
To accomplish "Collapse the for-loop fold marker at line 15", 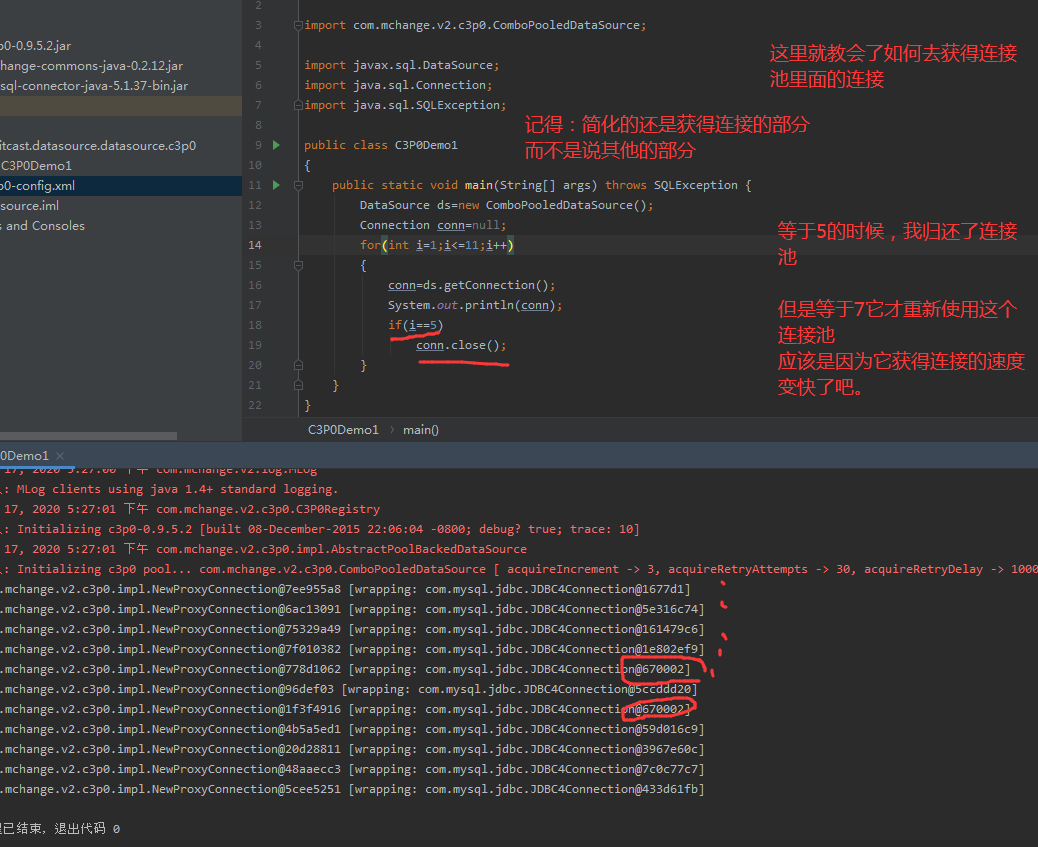I will point(299,265).
